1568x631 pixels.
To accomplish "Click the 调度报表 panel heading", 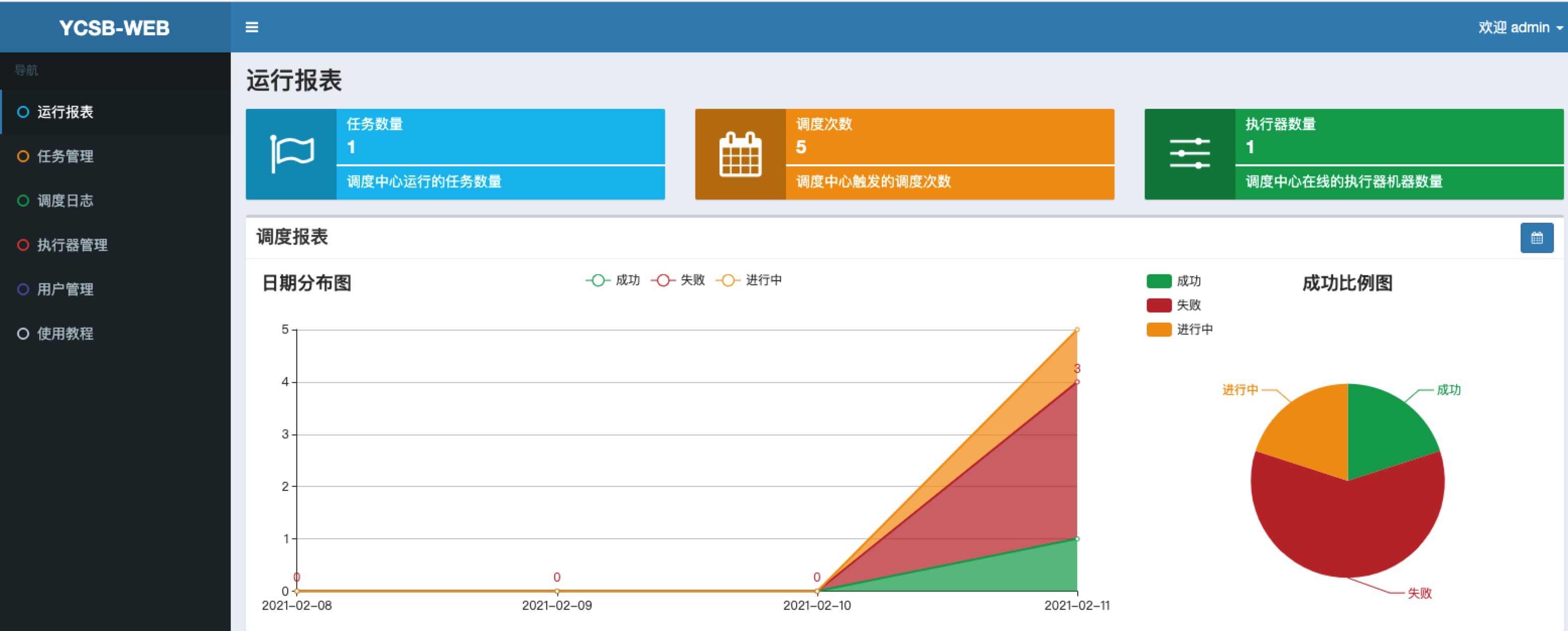I will (x=292, y=237).
